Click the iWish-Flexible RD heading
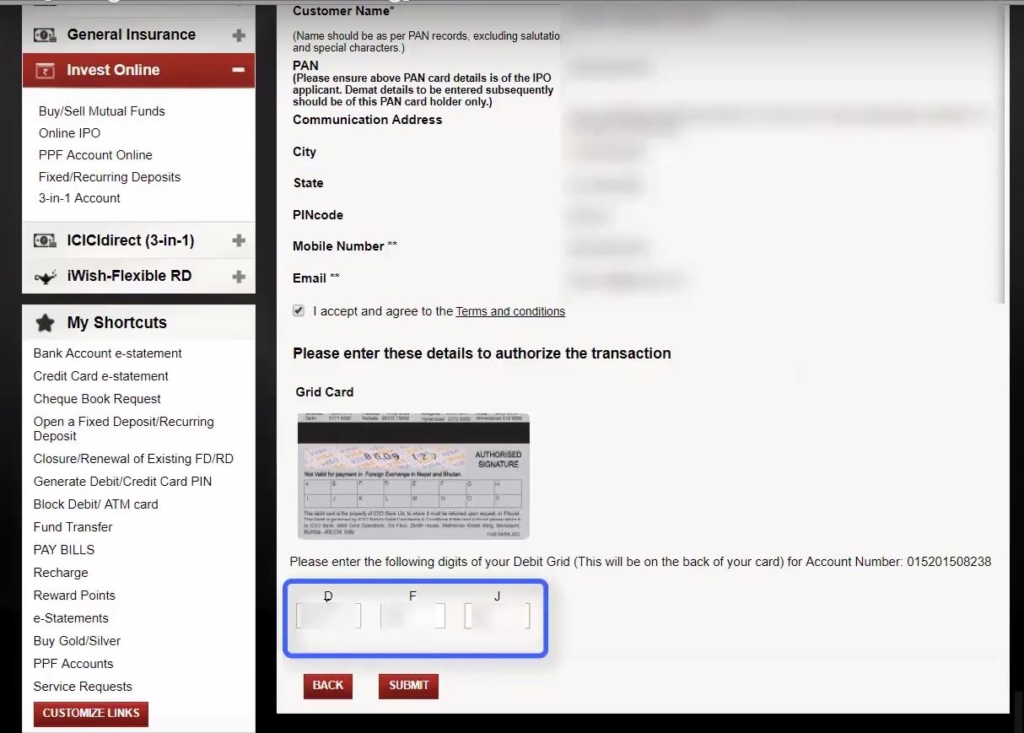The image size is (1024, 733). pyautogui.click(x=129, y=276)
